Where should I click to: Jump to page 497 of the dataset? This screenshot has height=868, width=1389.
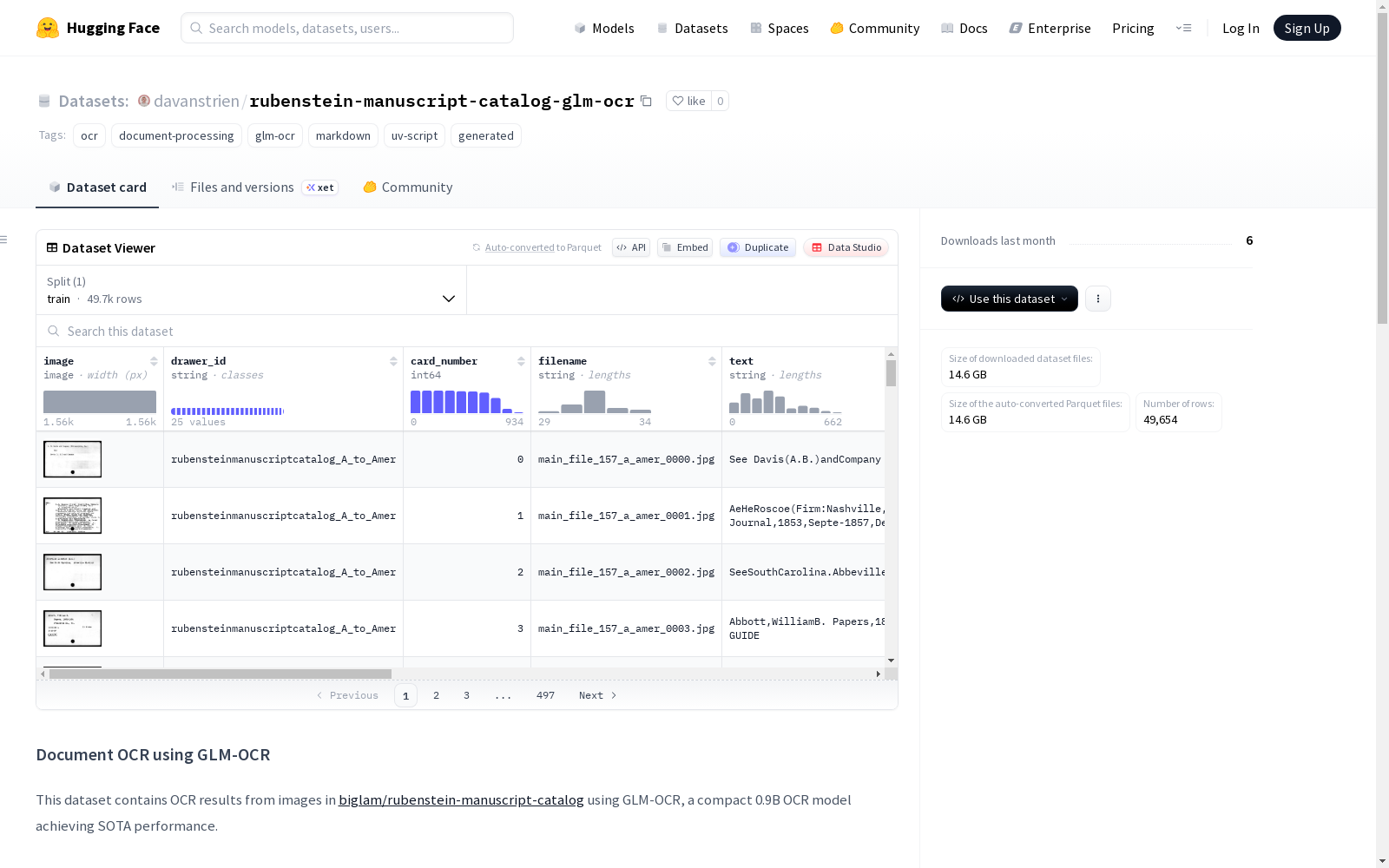coord(545,695)
